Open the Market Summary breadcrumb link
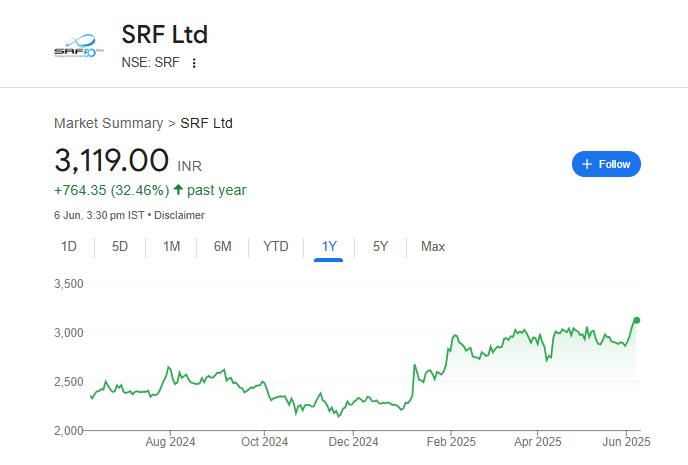The image size is (688, 465). pyautogui.click(x=108, y=123)
